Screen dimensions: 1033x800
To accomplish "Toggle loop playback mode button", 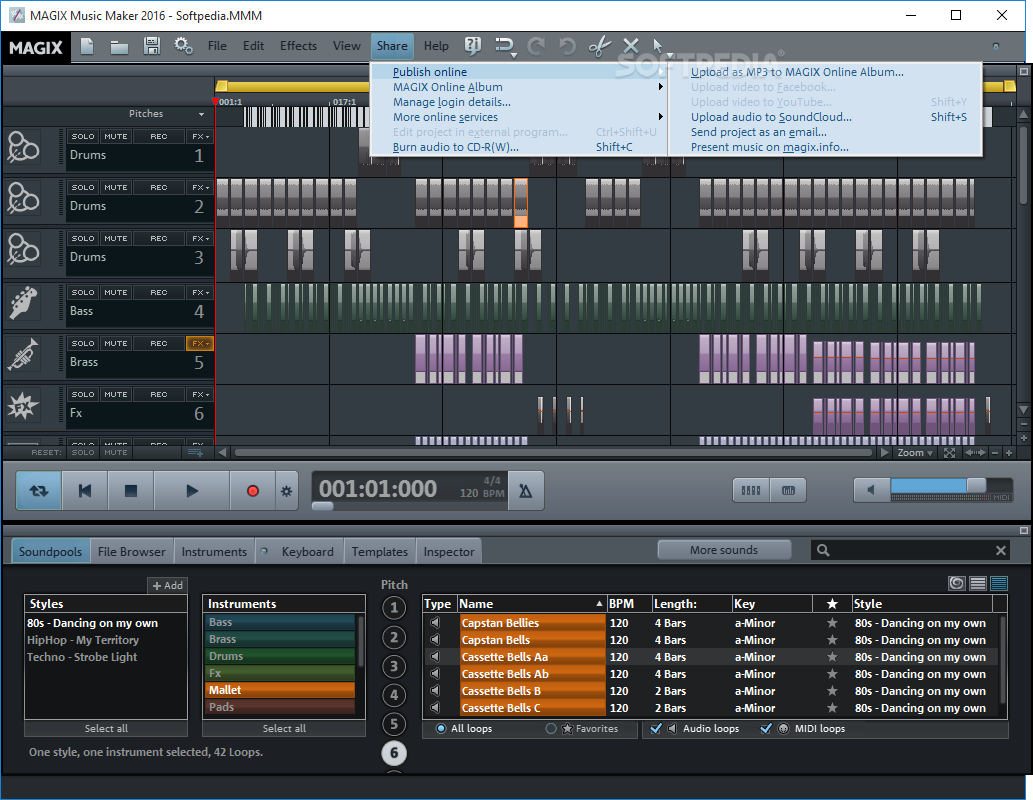I will (39, 490).
